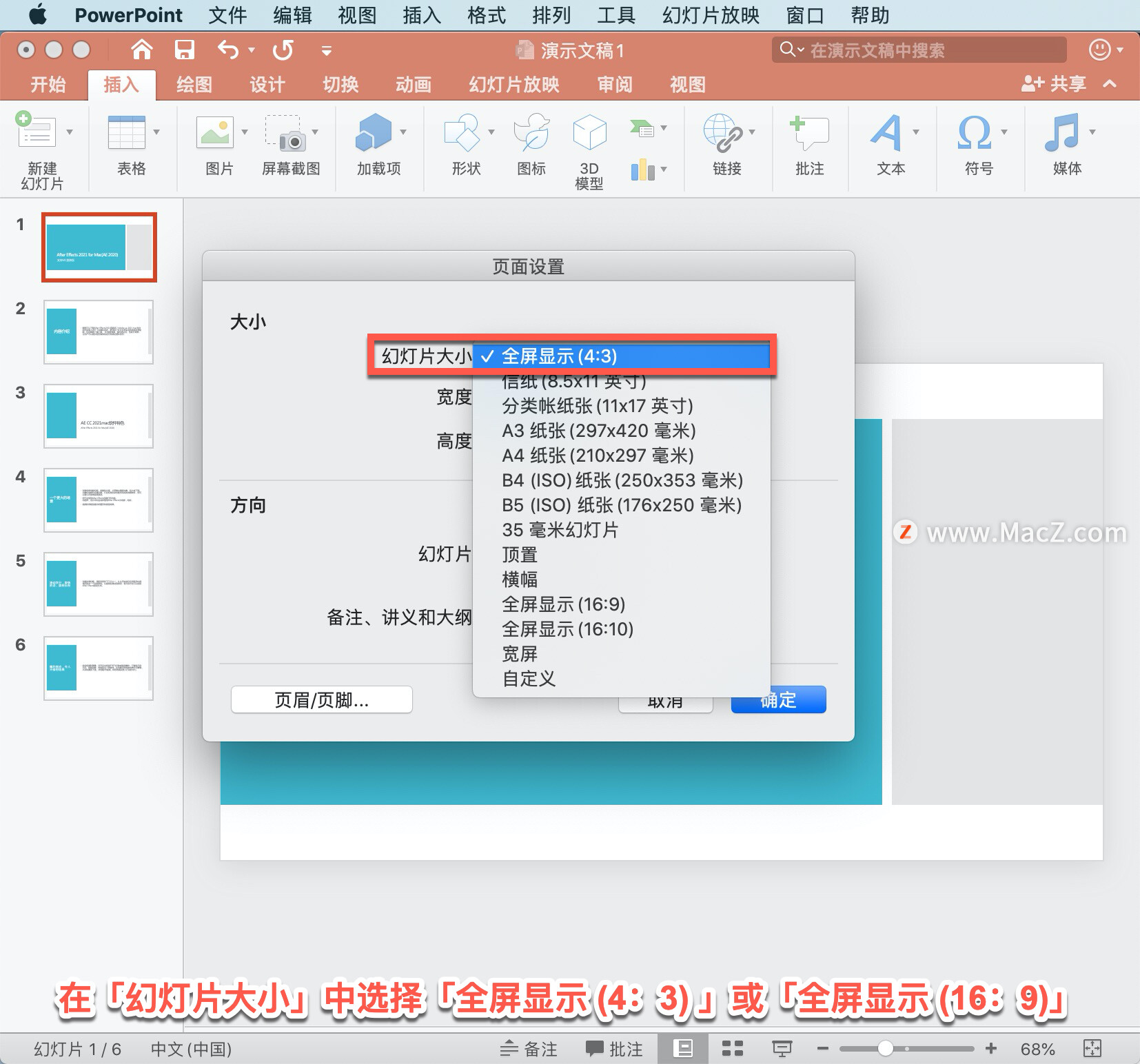1140x1064 pixels.
Task: Select slide 6 thumbnail
Action: pyautogui.click(x=99, y=668)
